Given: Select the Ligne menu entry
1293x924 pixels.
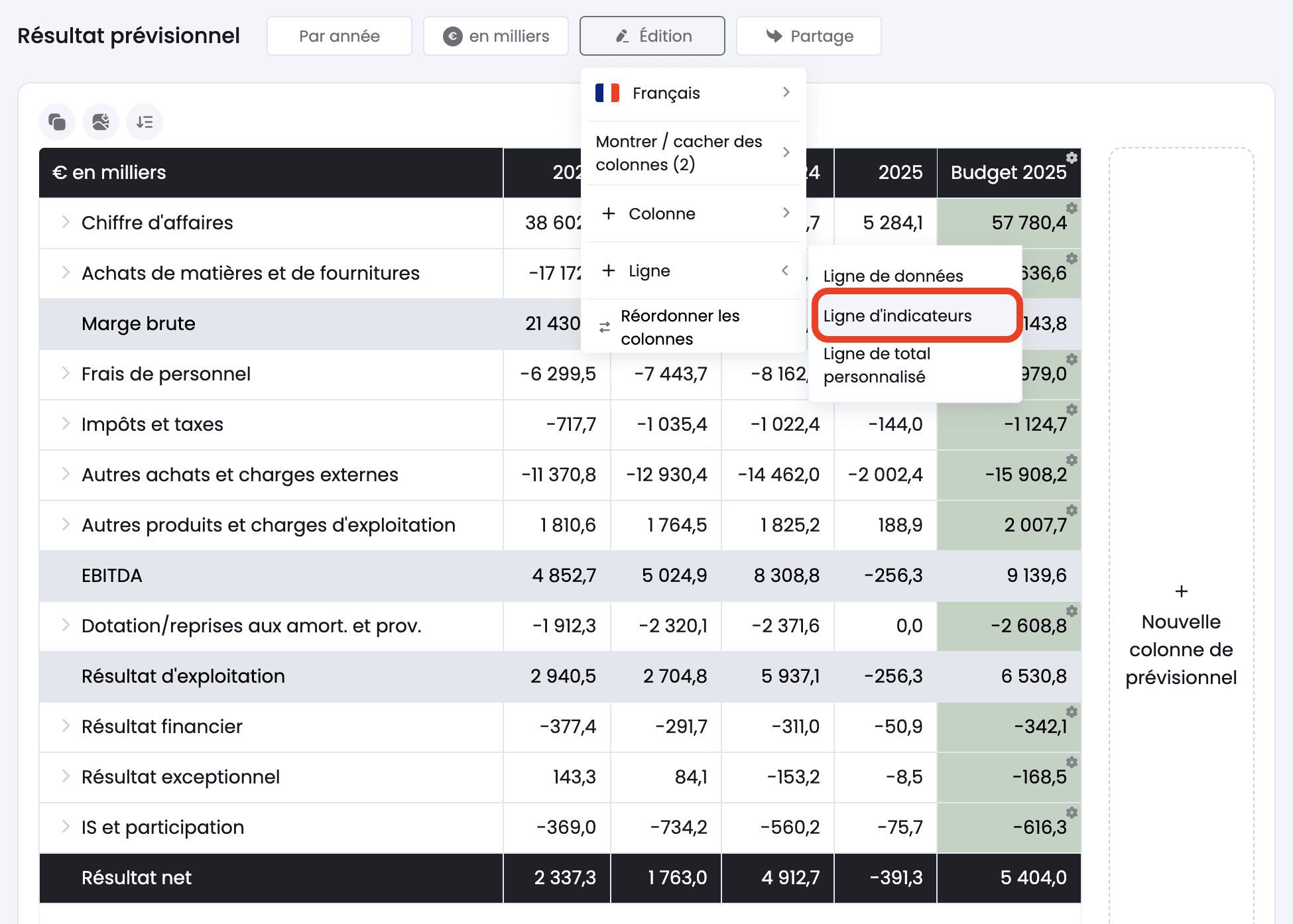Looking at the screenshot, I should click(x=694, y=270).
